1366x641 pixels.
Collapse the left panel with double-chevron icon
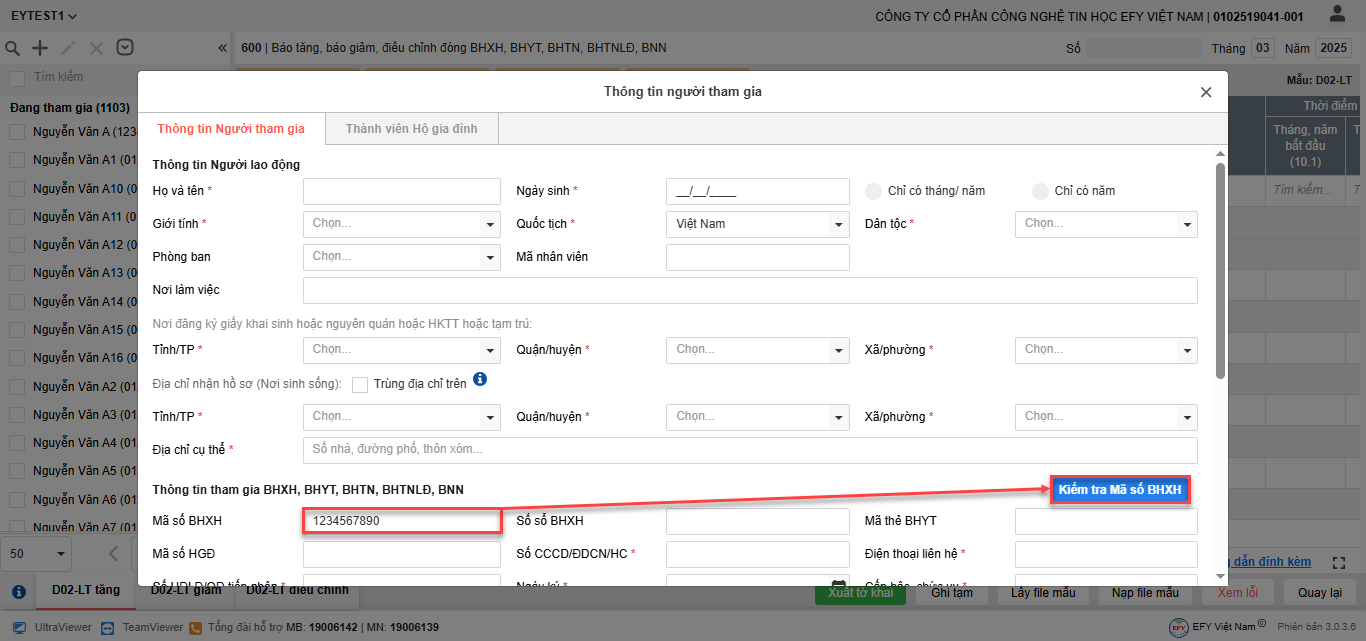click(x=222, y=48)
